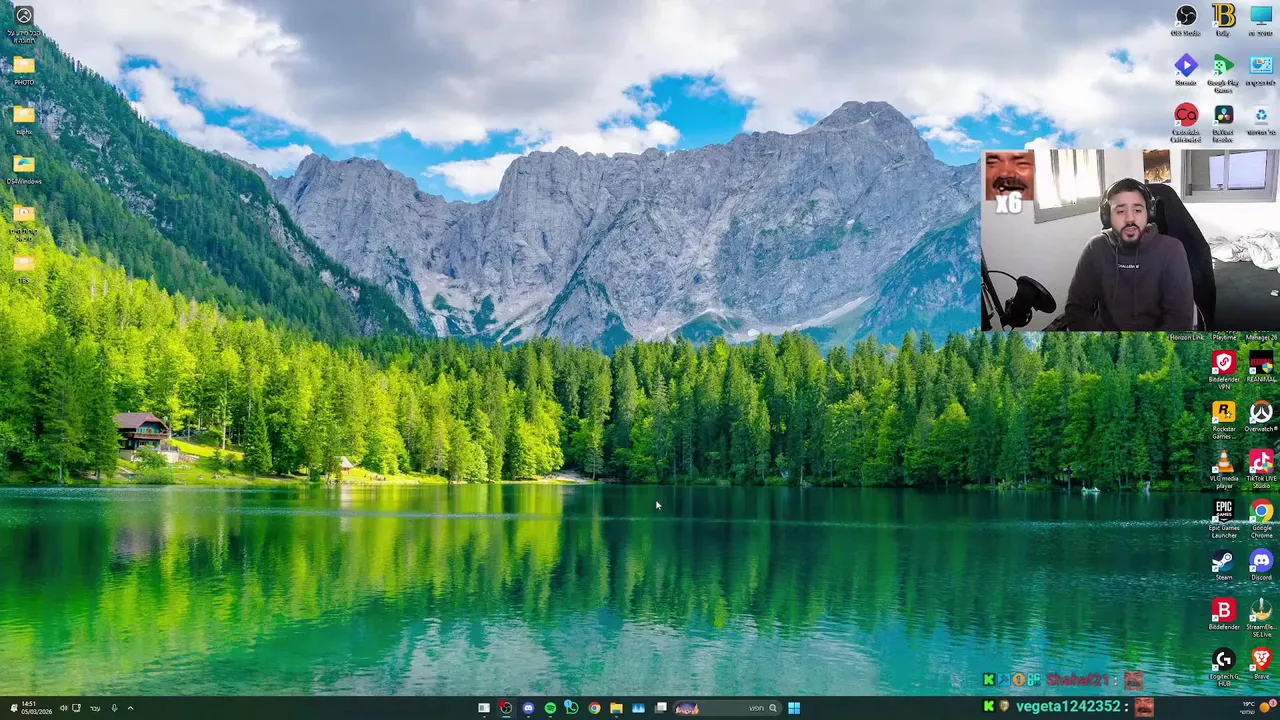
Task: Open Spotify from the taskbar
Action: [550, 708]
